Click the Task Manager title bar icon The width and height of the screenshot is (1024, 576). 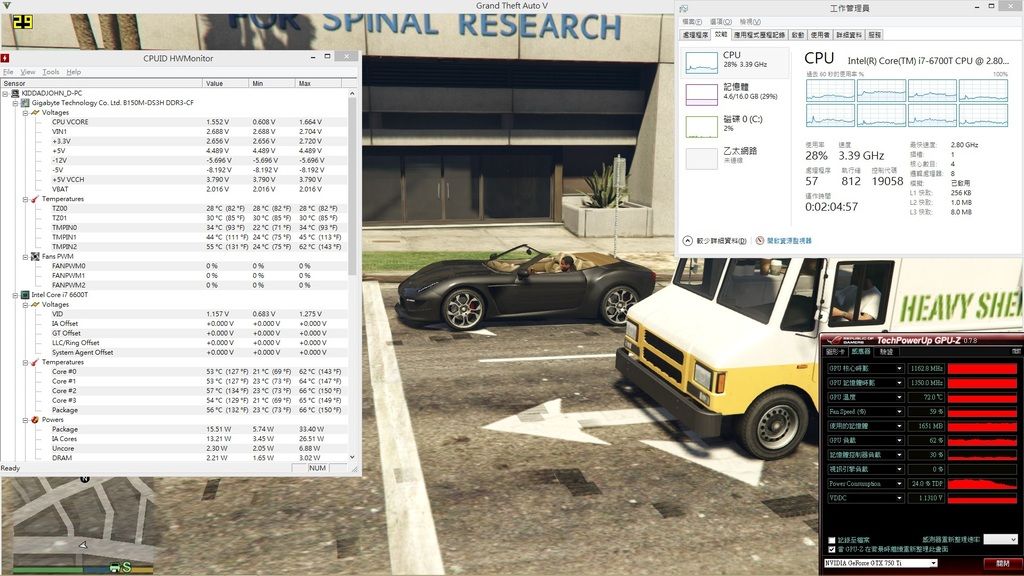(684, 8)
